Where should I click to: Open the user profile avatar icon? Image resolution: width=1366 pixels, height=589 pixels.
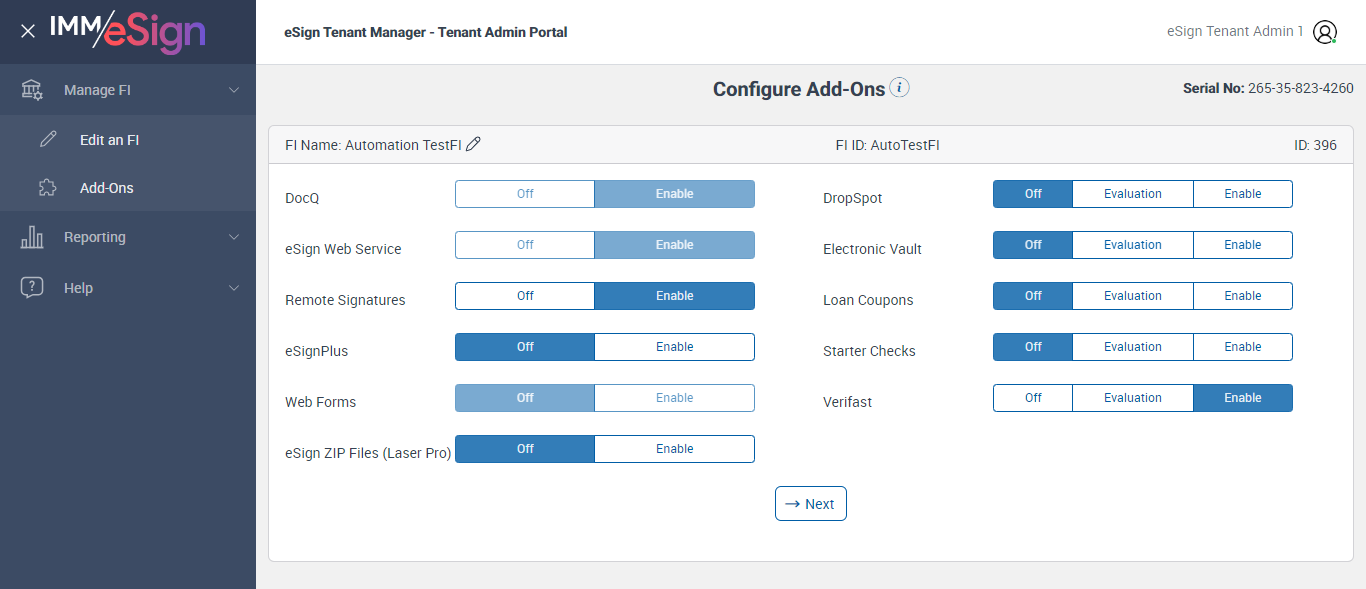click(x=1325, y=32)
